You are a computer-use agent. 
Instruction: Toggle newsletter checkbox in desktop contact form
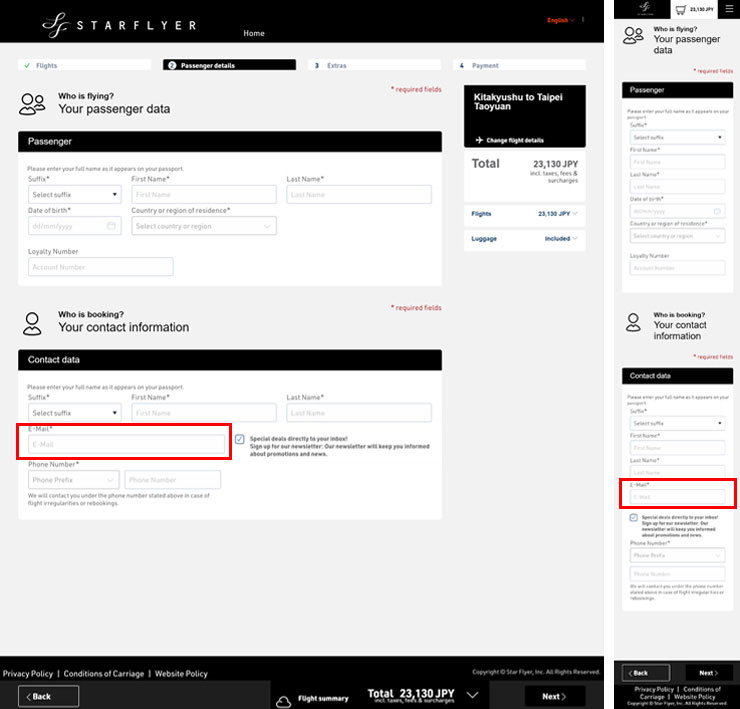point(240,439)
